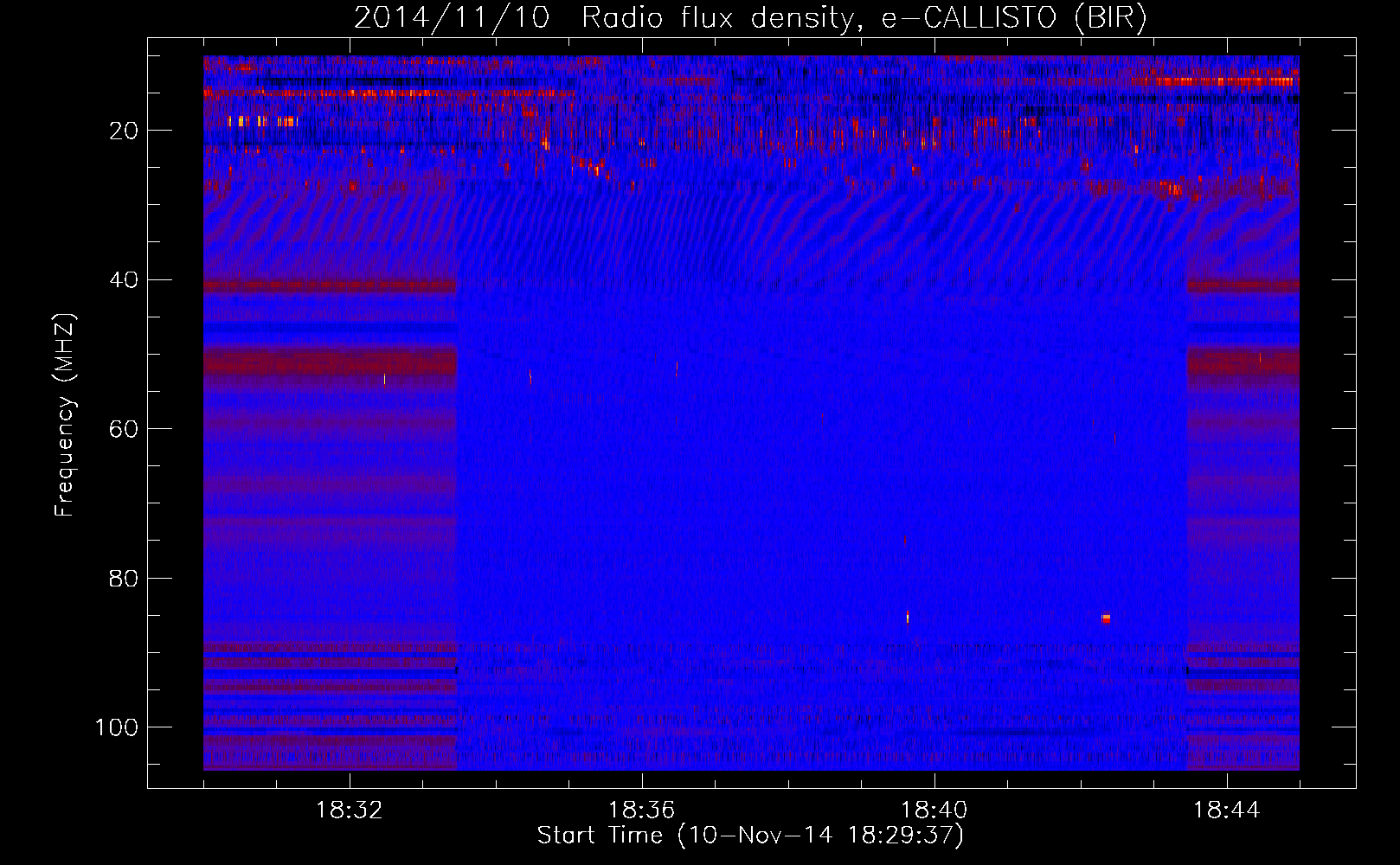Click the '100' frequency tick label

pyautogui.click(x=117, y=727)
